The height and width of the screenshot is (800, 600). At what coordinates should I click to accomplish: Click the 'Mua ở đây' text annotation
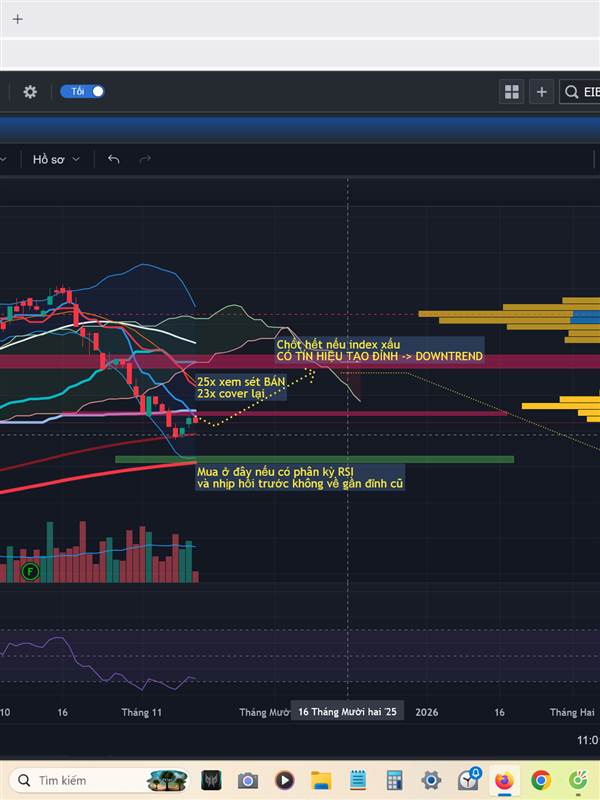(x=300, y=478)
